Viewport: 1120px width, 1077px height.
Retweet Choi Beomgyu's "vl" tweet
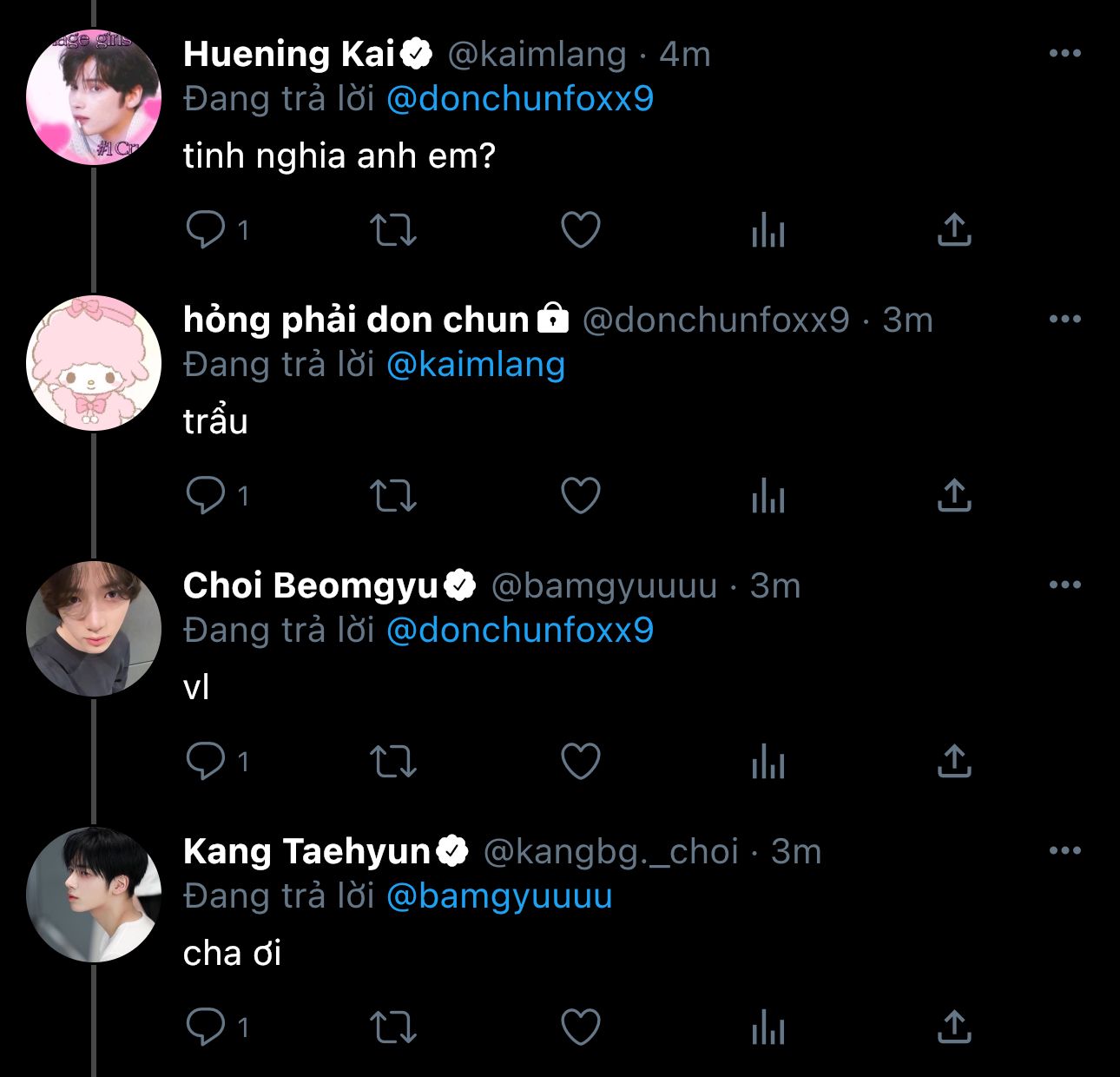[393, 762]
